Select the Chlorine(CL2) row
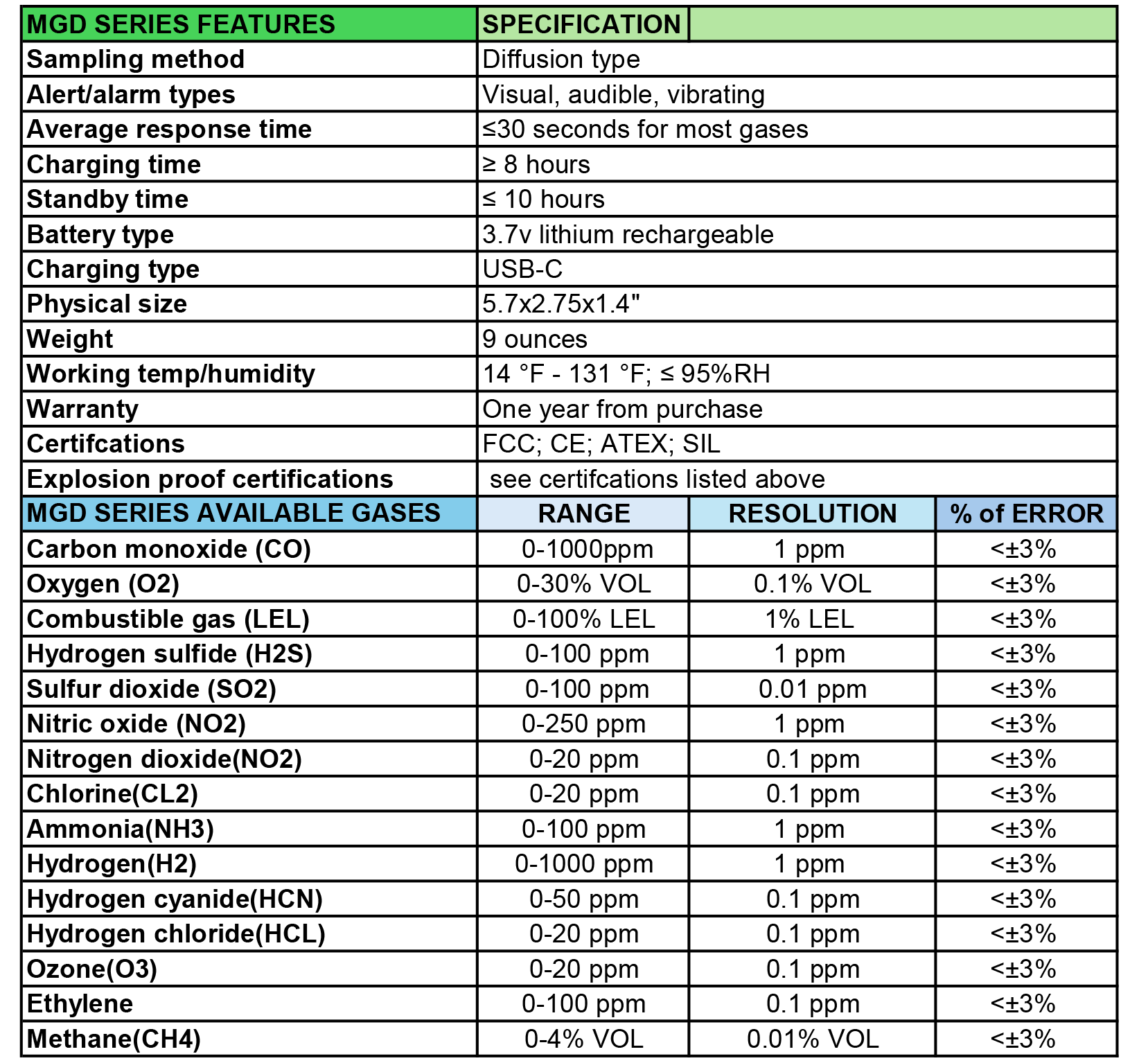This screenshot has height=1063, width=1148. pyautogui.click(x=249, y=794)
